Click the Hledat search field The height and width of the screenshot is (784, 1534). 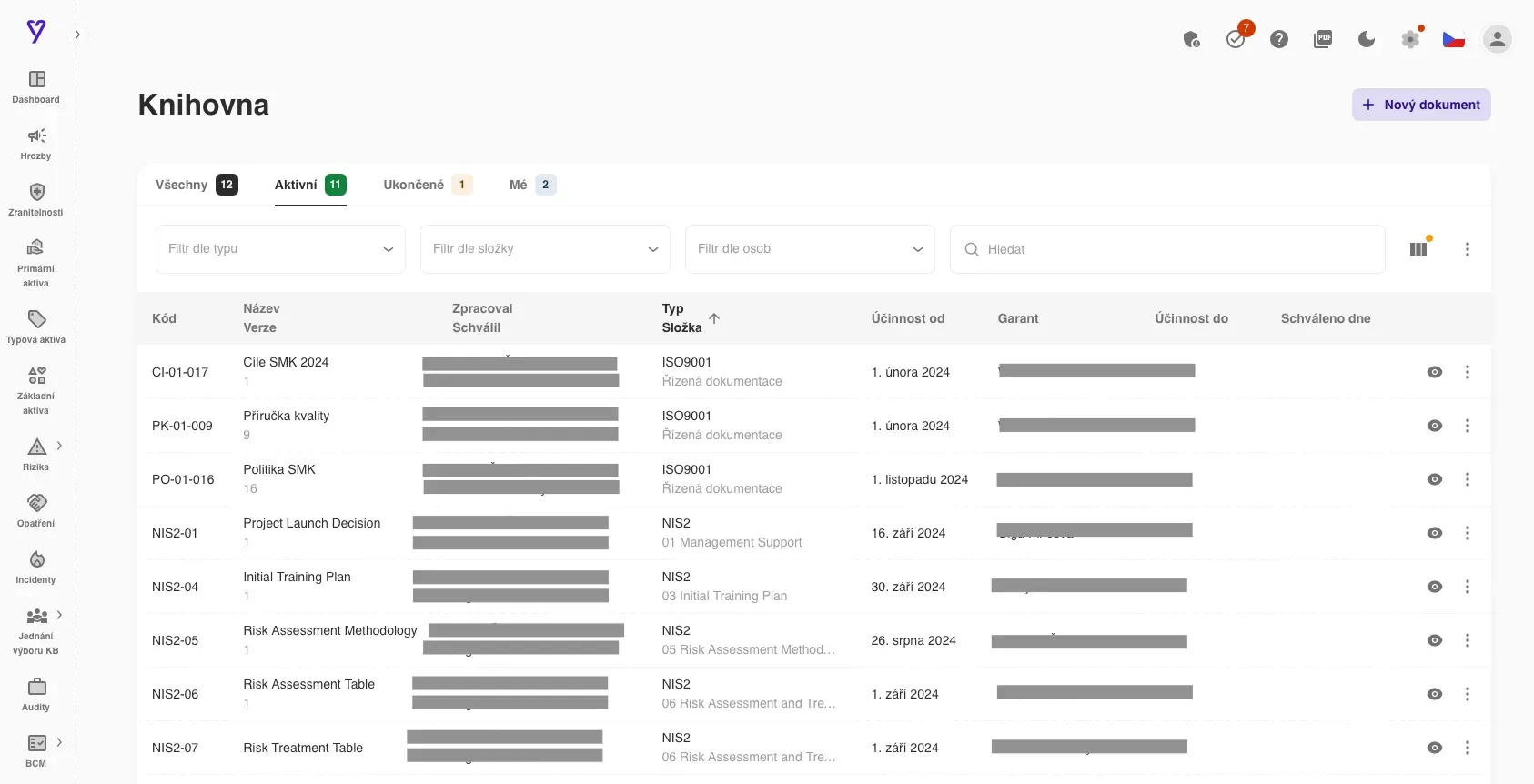click(1167, 249)
